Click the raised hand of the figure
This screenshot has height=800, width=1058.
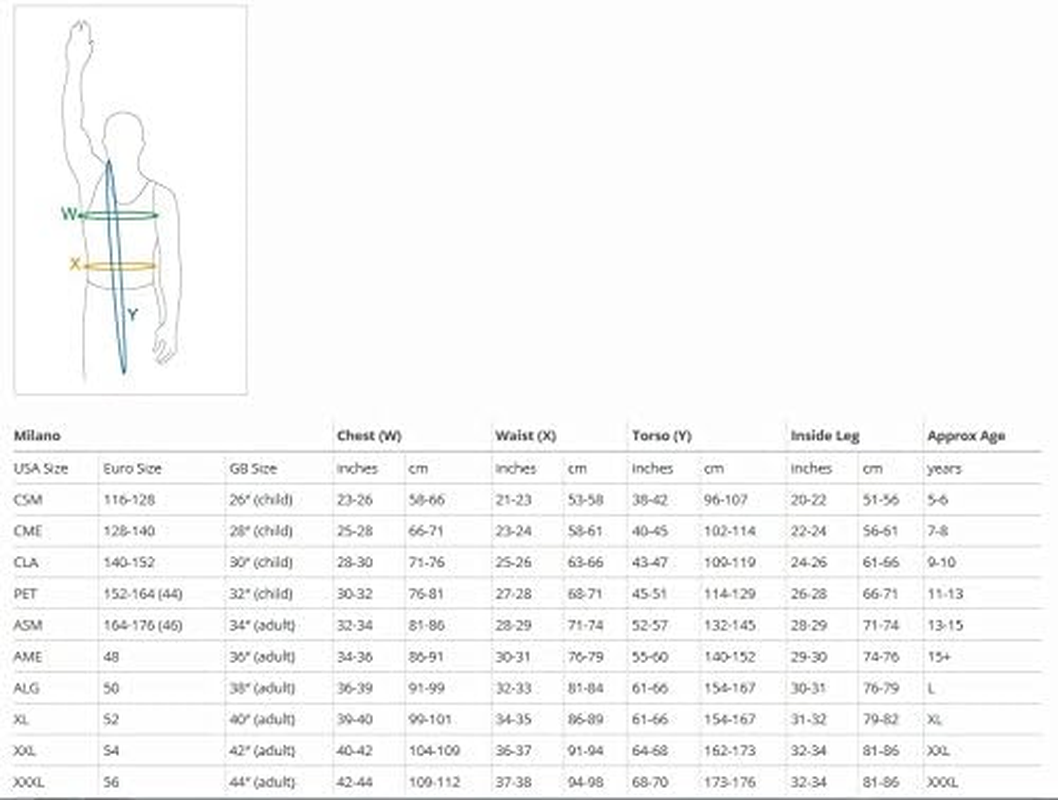point(80,40)
